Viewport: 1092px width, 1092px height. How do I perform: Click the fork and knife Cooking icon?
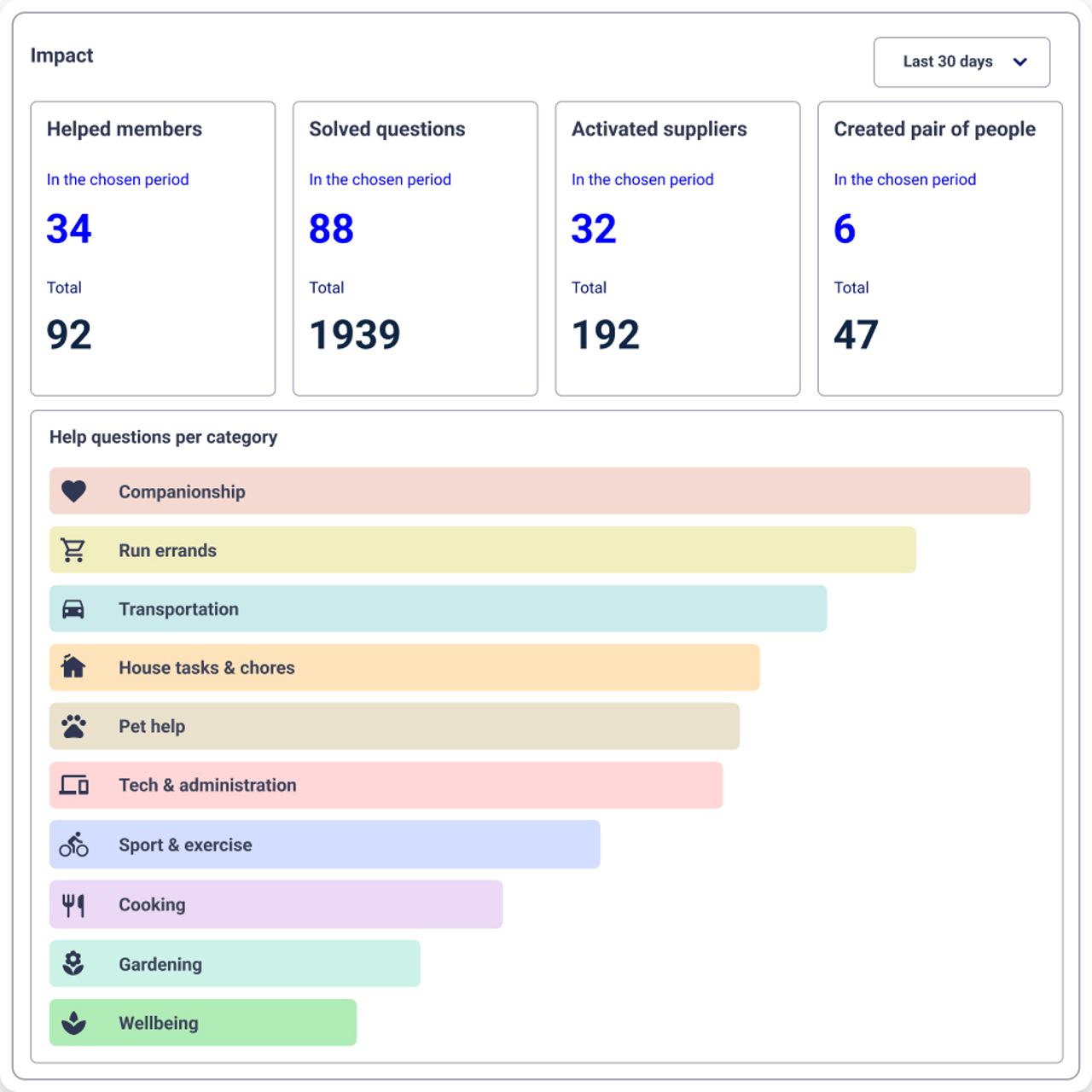click(73, 904)
